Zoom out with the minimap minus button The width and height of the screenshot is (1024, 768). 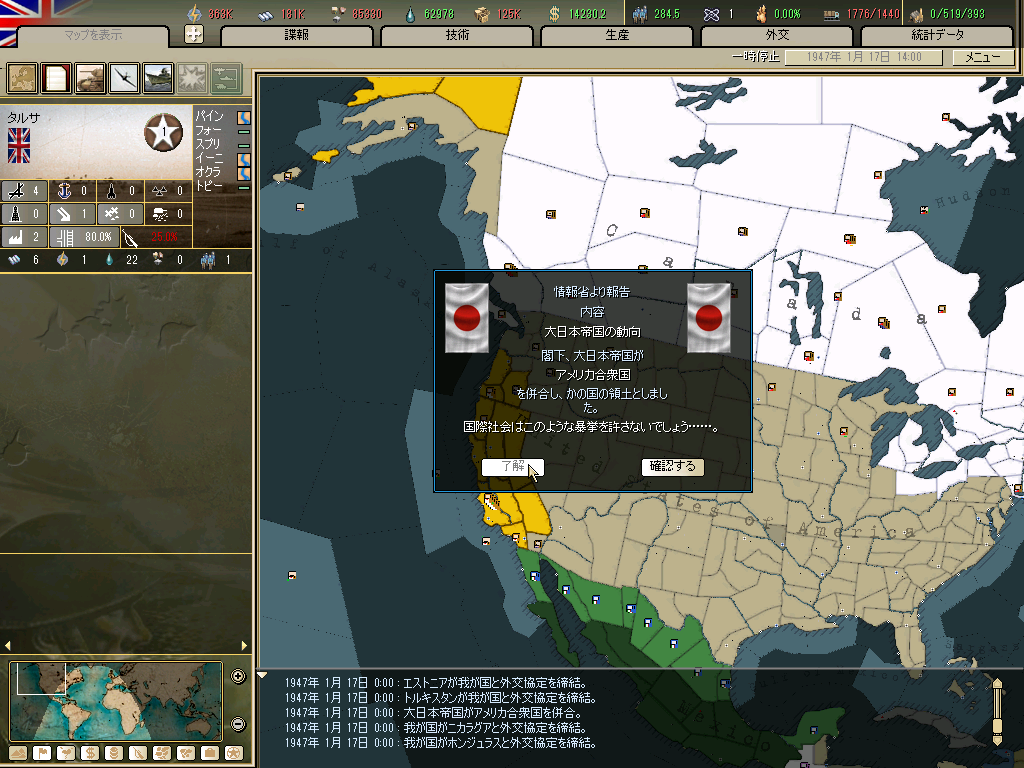tap(238, 724)
